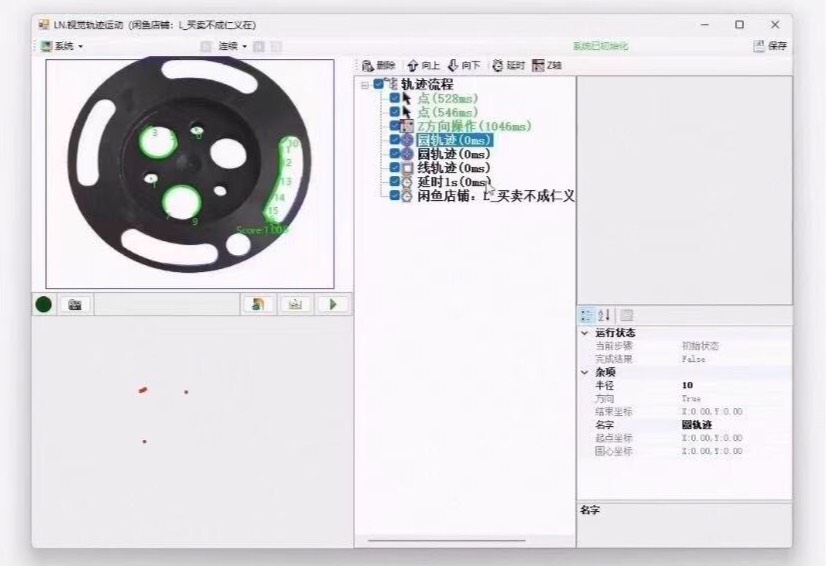Toggle checkbox for 线轨迹(0ms)

395,168
